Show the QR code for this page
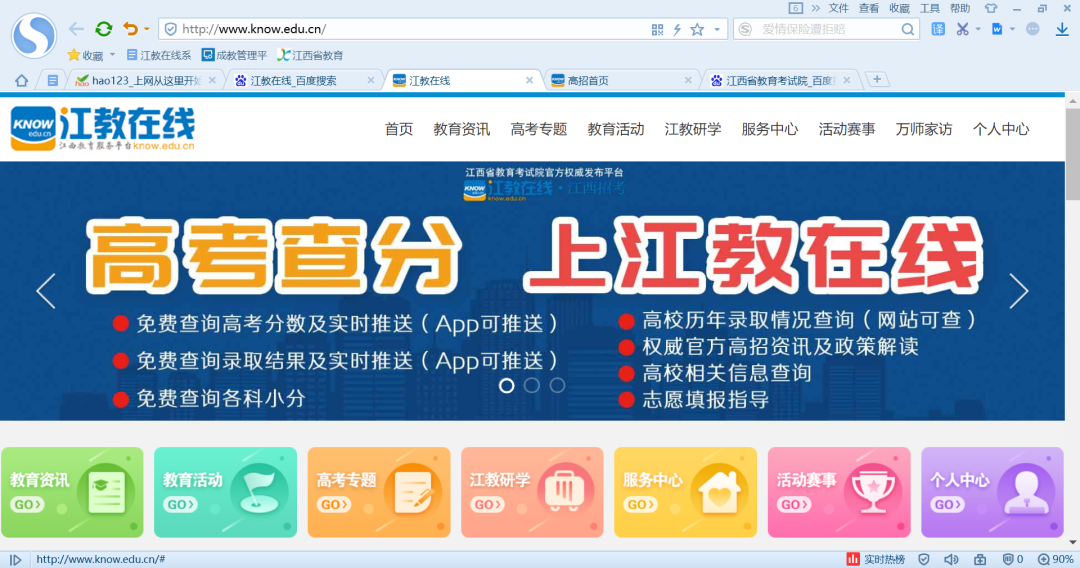Viewport: 1080px width, 568px height. [657, 29]
